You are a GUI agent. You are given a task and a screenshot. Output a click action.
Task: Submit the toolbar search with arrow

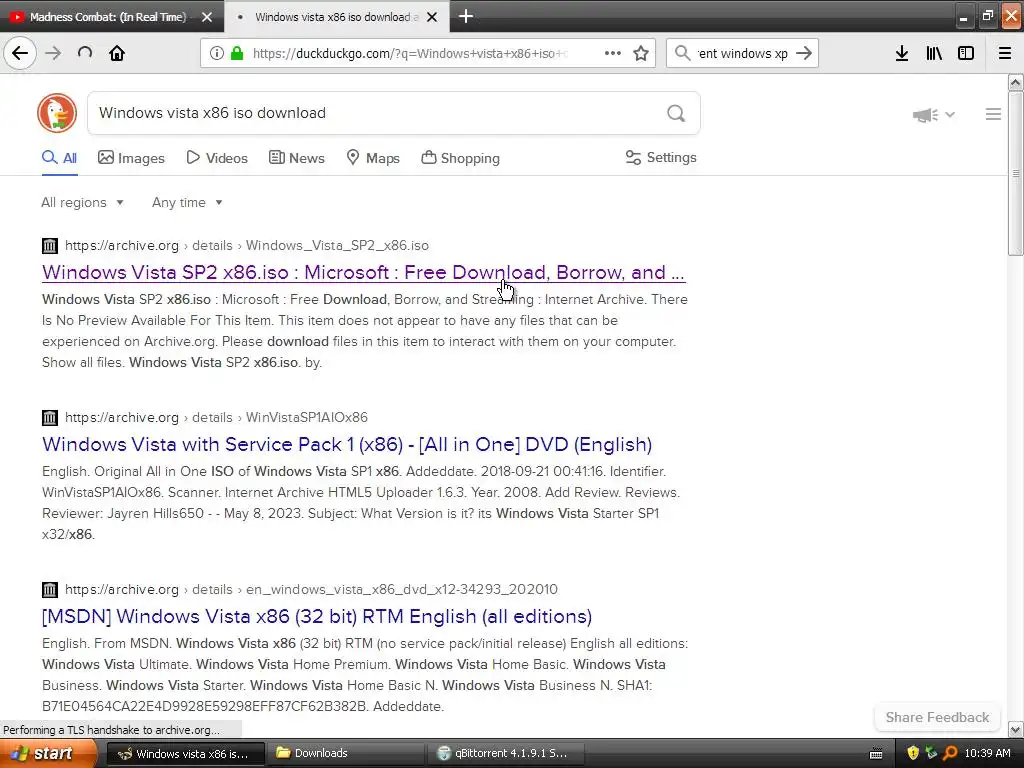(804, 53)
